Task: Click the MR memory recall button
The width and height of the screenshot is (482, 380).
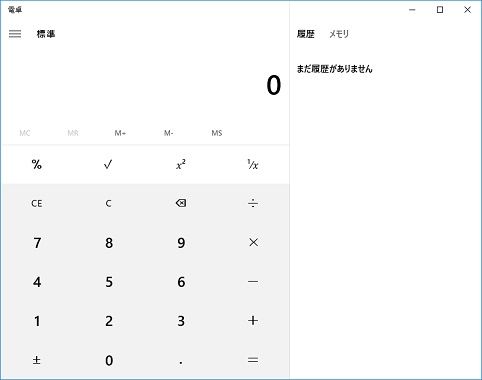Action: (x=73, y=133)
